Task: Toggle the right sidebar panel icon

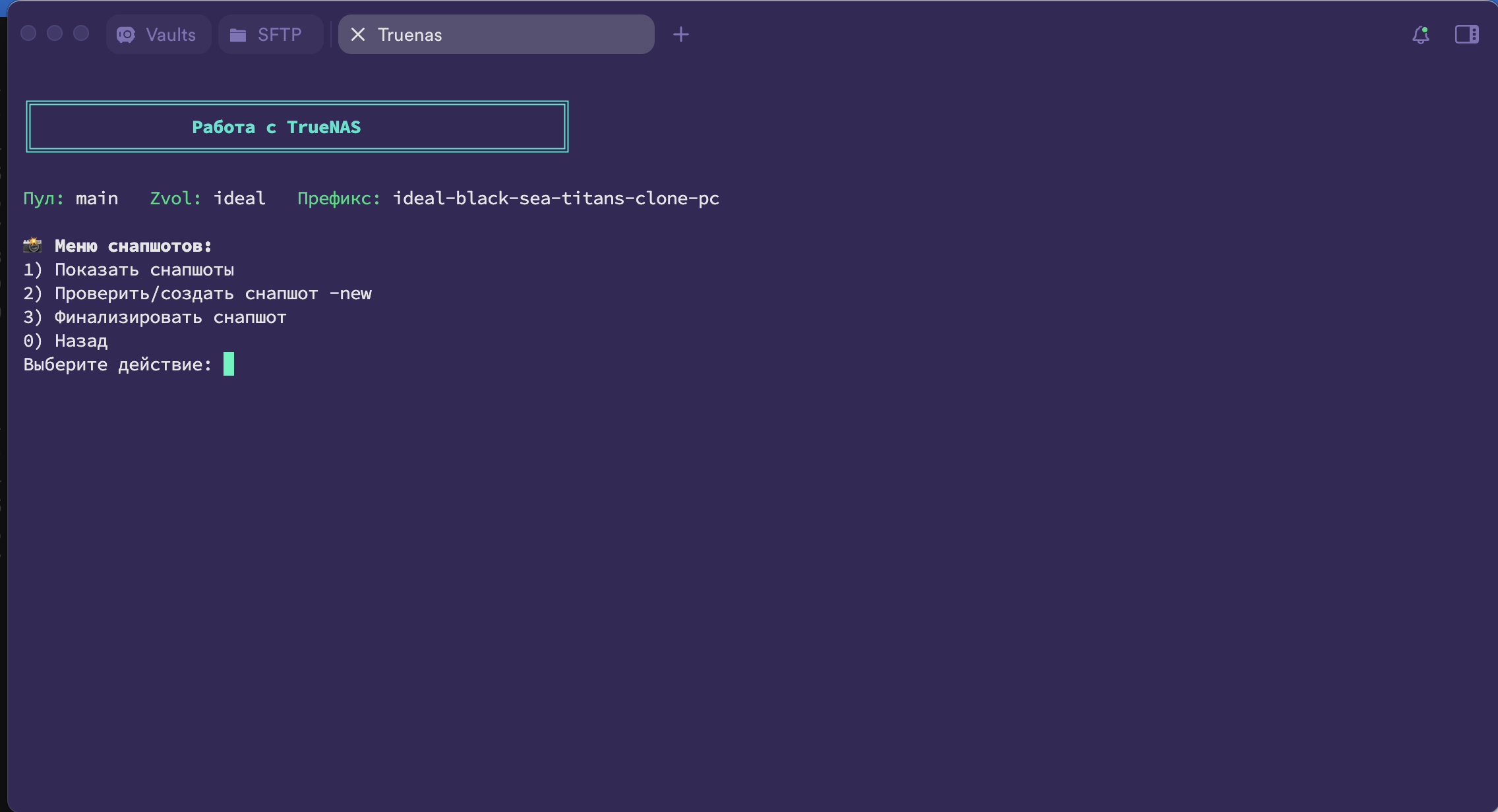Action: [1466, 35]
